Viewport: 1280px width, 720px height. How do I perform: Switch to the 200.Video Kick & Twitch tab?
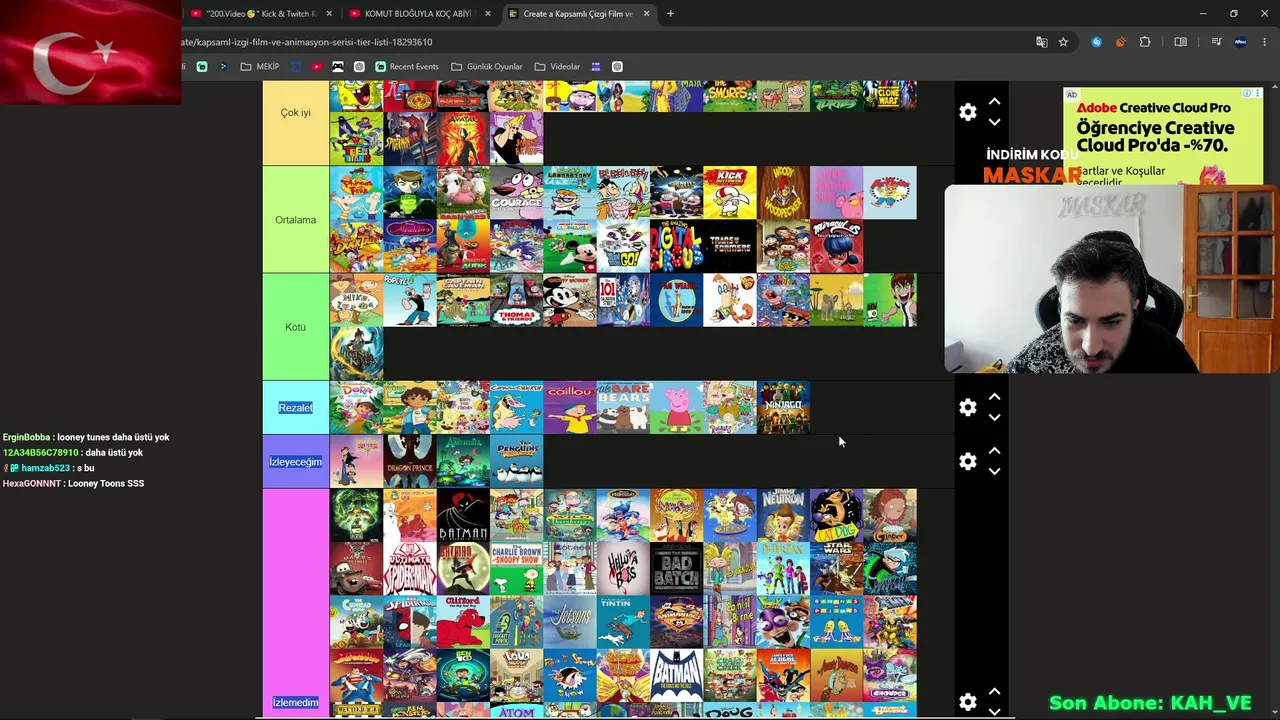[x=262, y=14]
